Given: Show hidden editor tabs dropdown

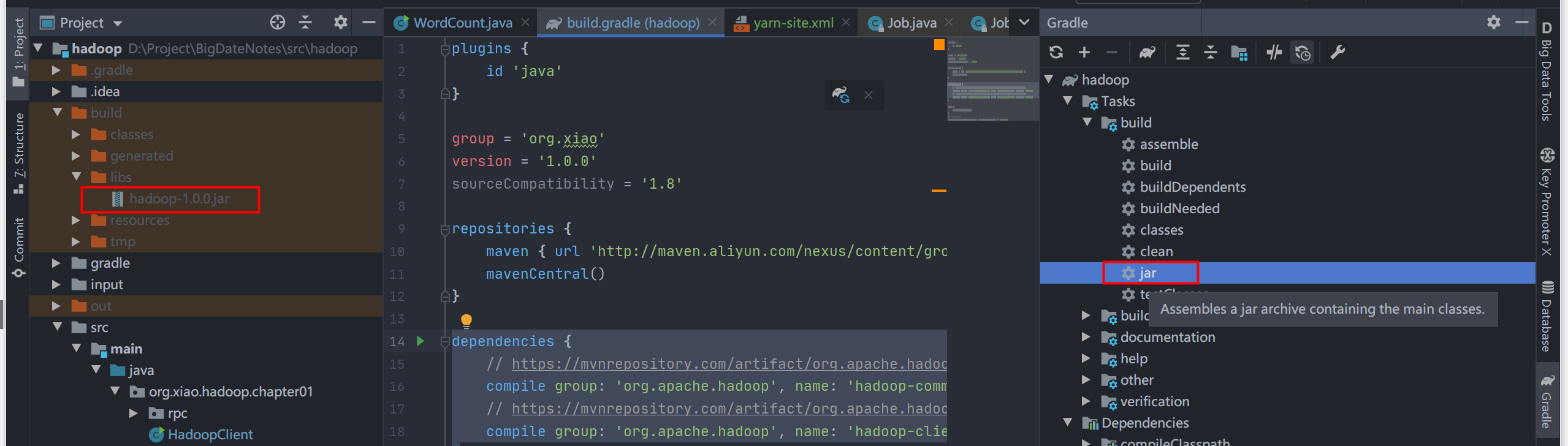Looking at the screenshot, I should coord(1024,23).
